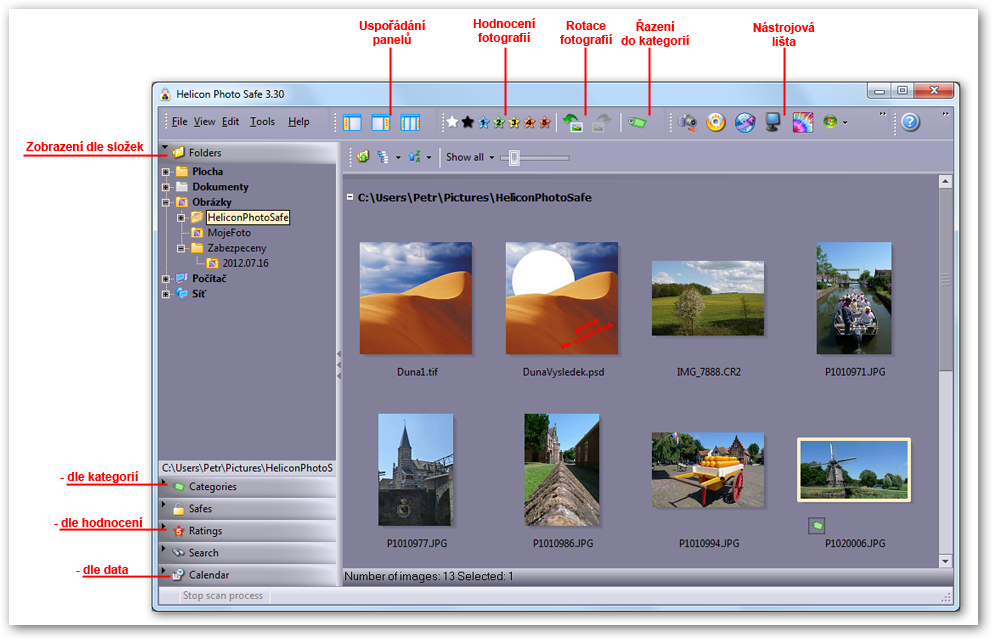Select the P1010971.JPG boat thumbnail

coord(854,298)
